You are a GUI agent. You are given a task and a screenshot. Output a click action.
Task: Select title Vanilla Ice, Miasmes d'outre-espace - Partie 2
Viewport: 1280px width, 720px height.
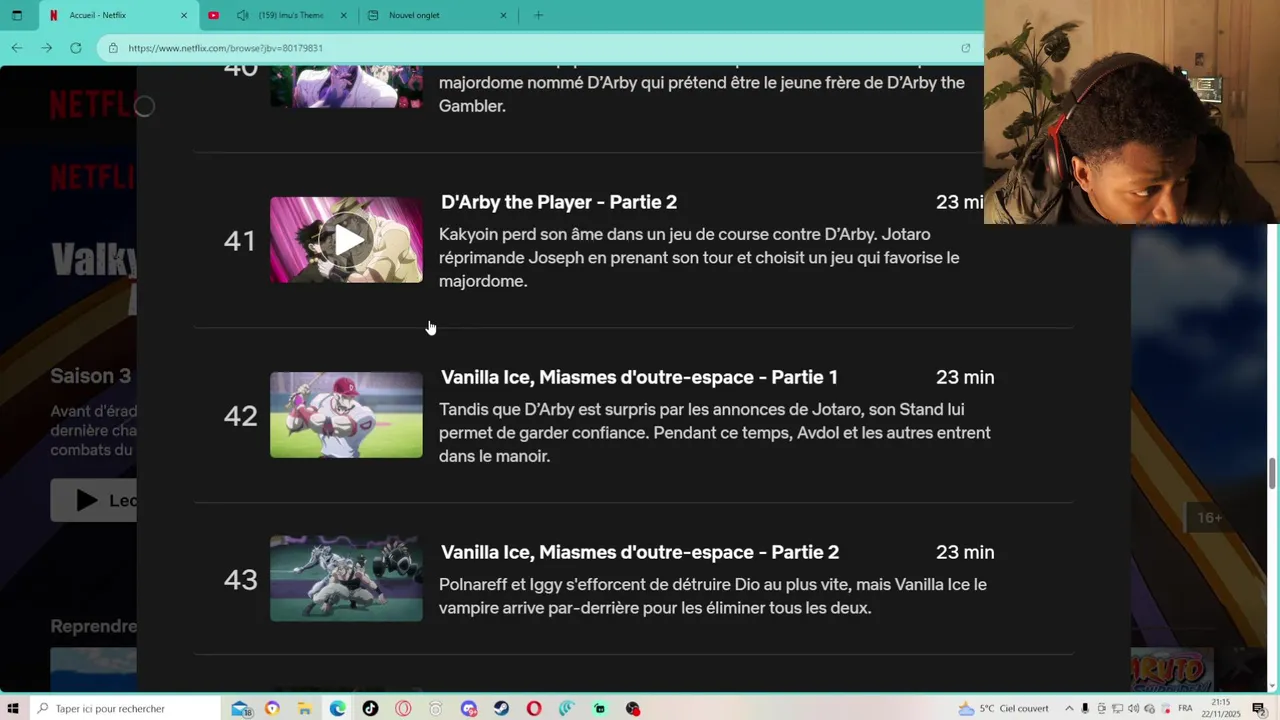640,552
